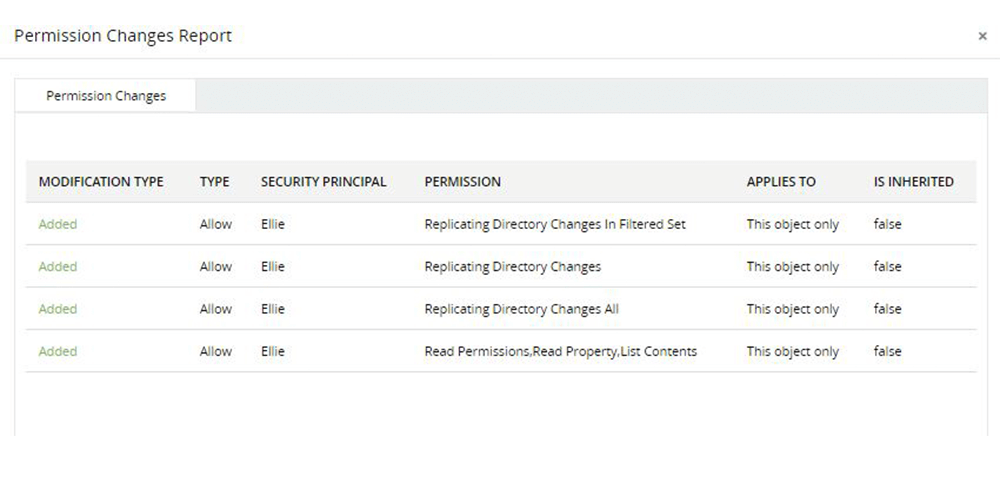The image size is (1000, 500).
Task: Click Added in the Replicating Directory Changes All row
Action: [57, 309]
